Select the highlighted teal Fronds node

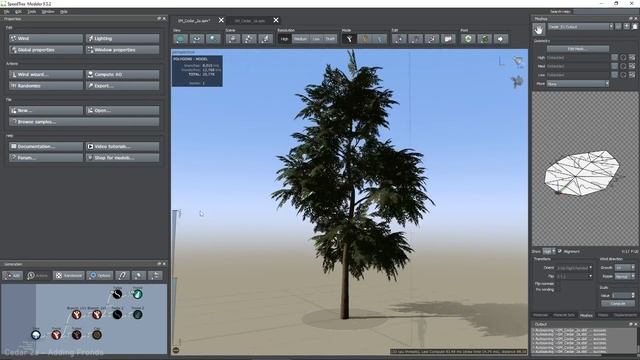138,294
